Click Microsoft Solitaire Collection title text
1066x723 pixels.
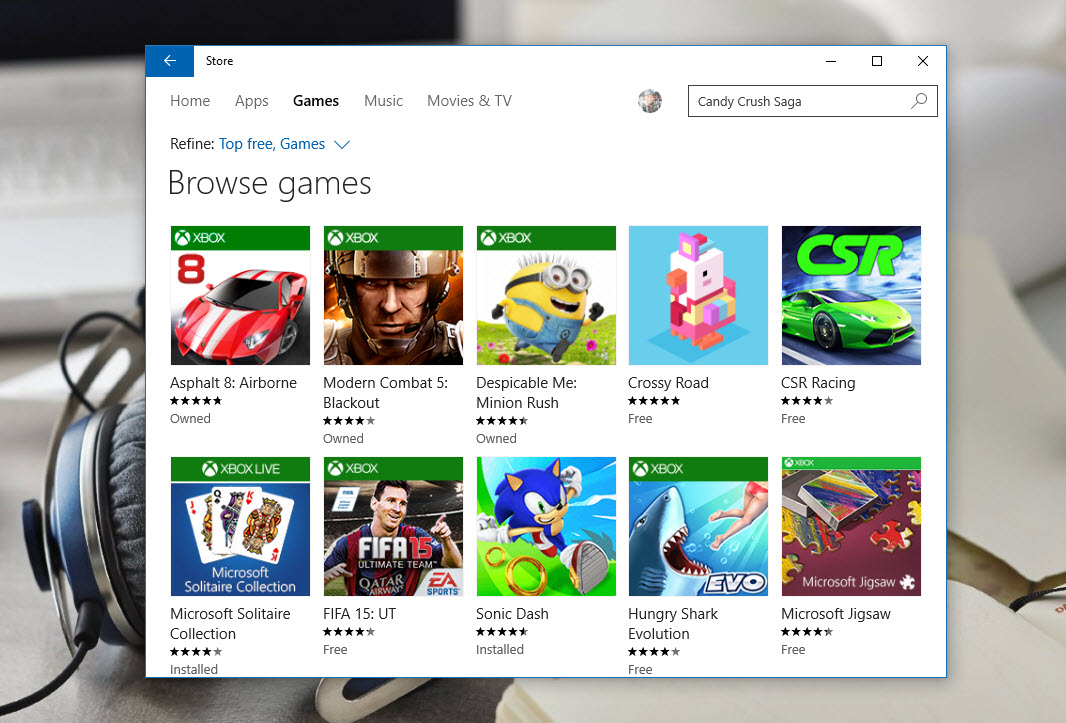click(230, 624)
